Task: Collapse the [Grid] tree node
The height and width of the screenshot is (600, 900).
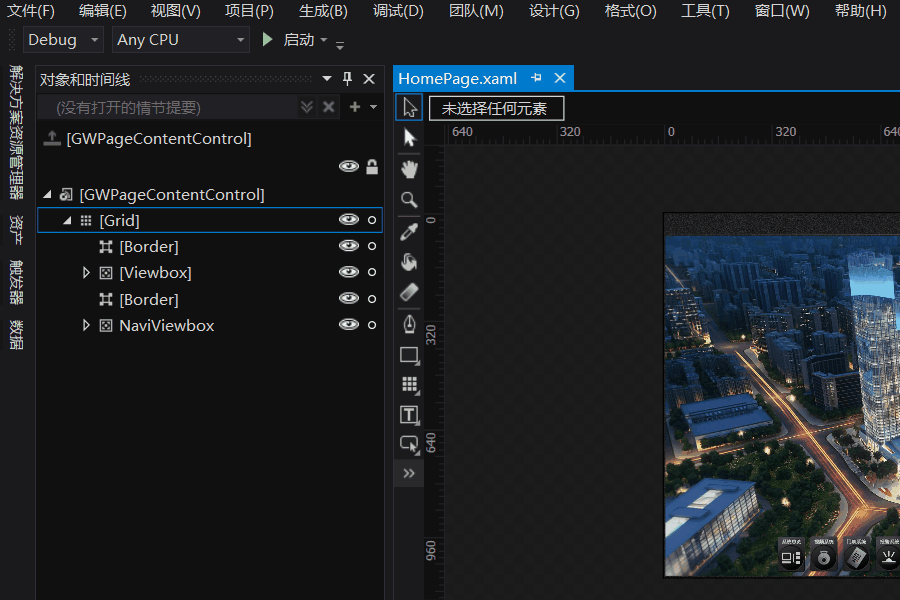Action: pos(67,221)
